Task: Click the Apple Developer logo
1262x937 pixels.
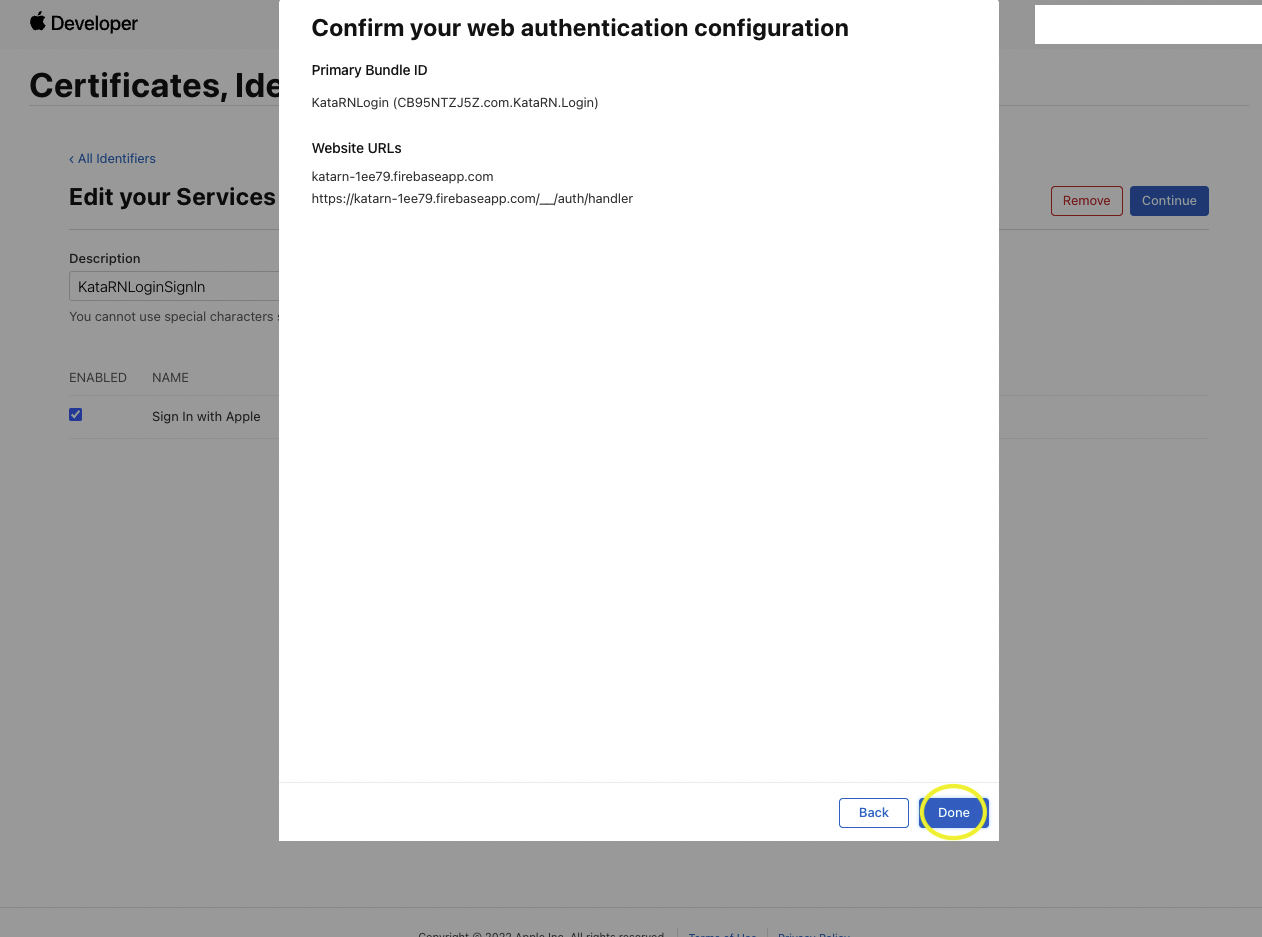Action: point(84,23)
